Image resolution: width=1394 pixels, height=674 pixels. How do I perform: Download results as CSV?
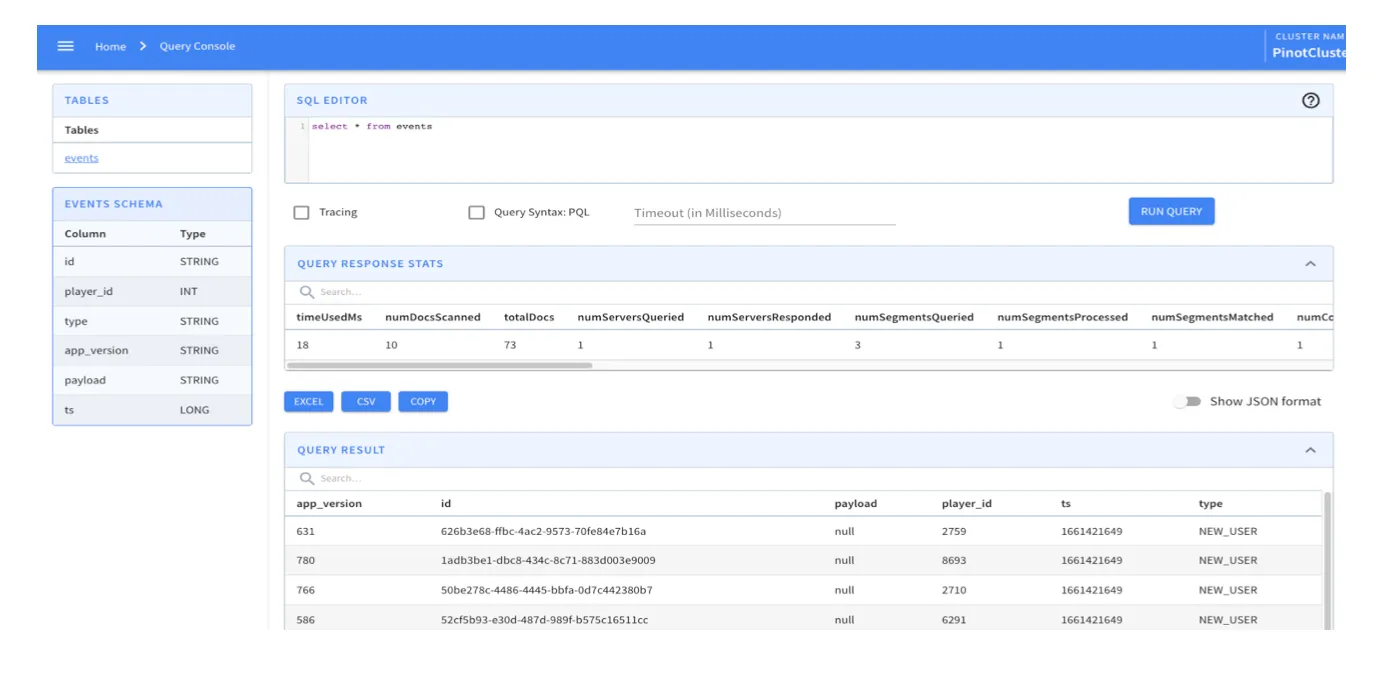[366, 400]
